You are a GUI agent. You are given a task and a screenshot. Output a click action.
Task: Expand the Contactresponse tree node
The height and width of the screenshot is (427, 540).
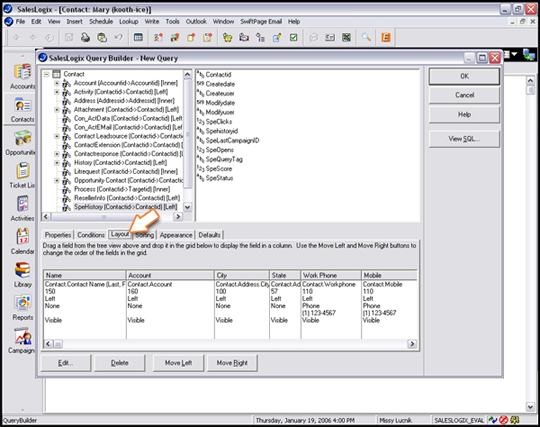pos(57,154)
